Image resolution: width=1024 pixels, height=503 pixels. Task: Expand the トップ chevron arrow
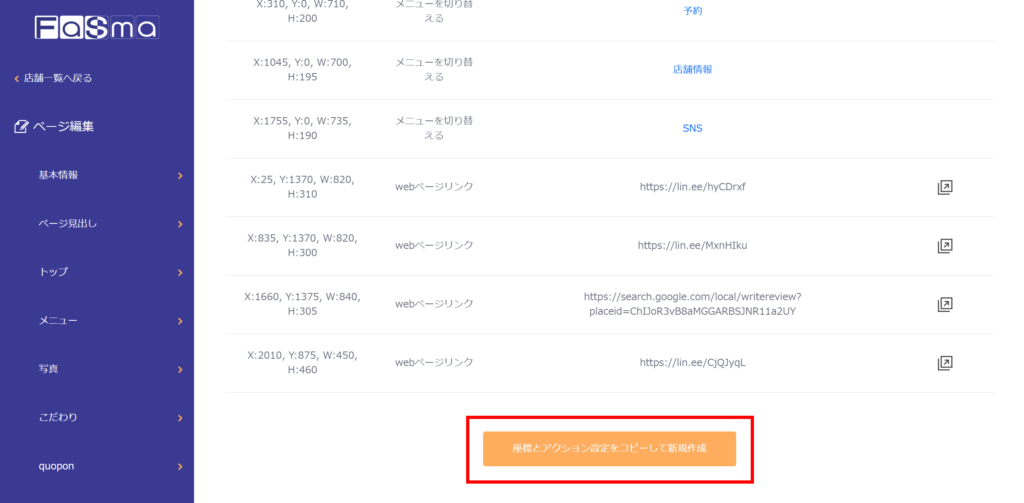coord(180,272)
